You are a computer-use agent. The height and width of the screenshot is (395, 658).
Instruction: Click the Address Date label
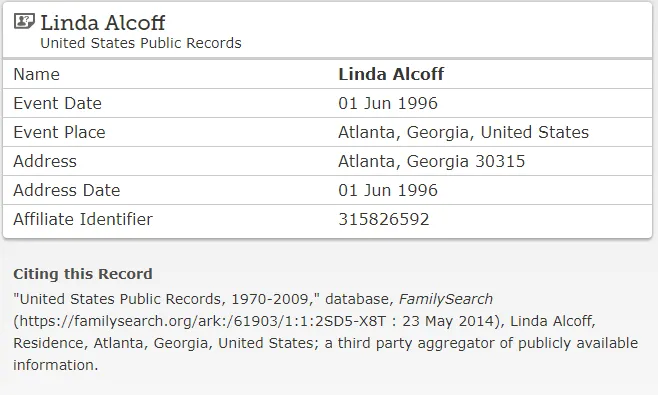tap(67, 190)
